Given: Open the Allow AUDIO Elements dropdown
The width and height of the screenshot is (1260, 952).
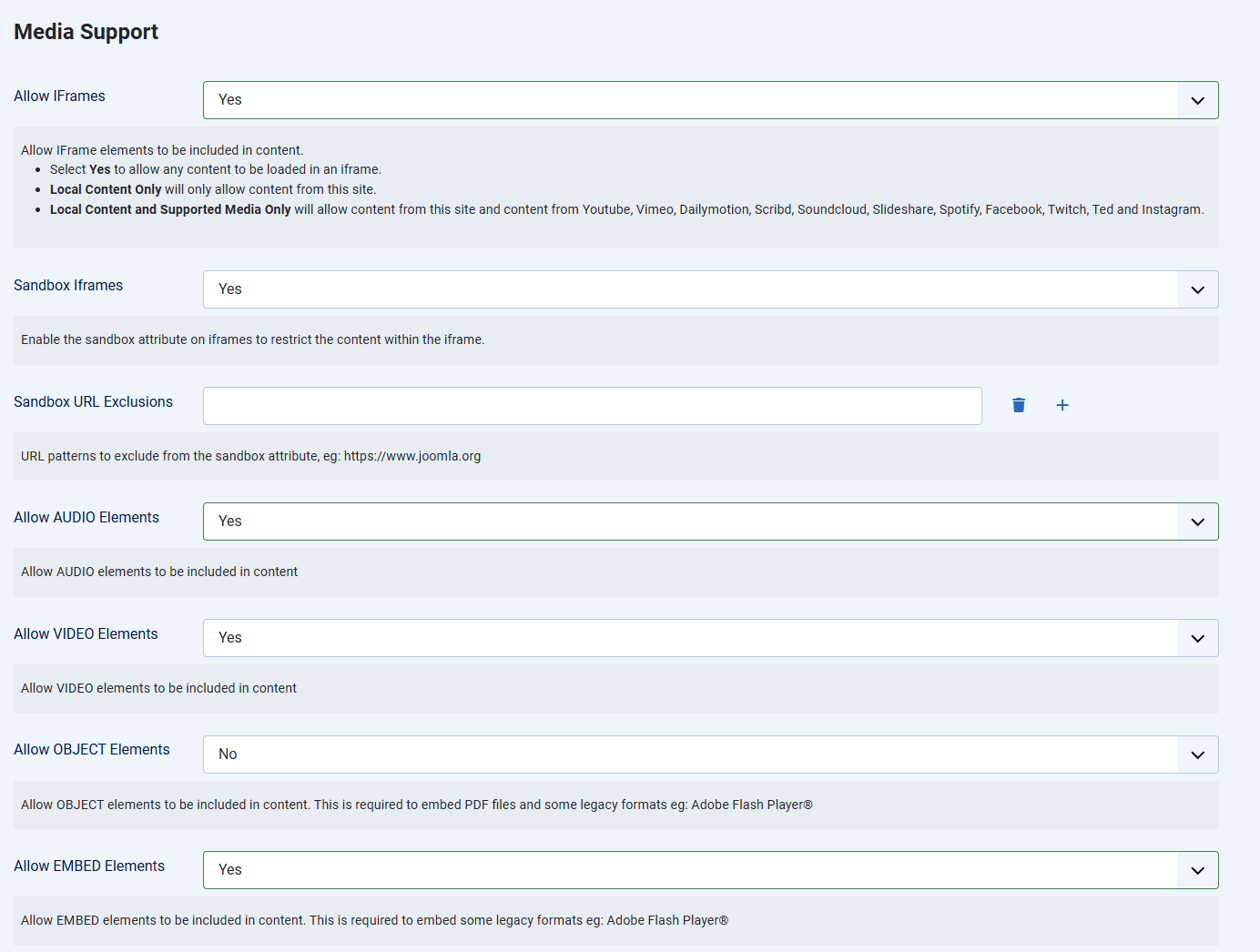Looking at the screenshot, I should pyautogui.click(x=710, y=522).
